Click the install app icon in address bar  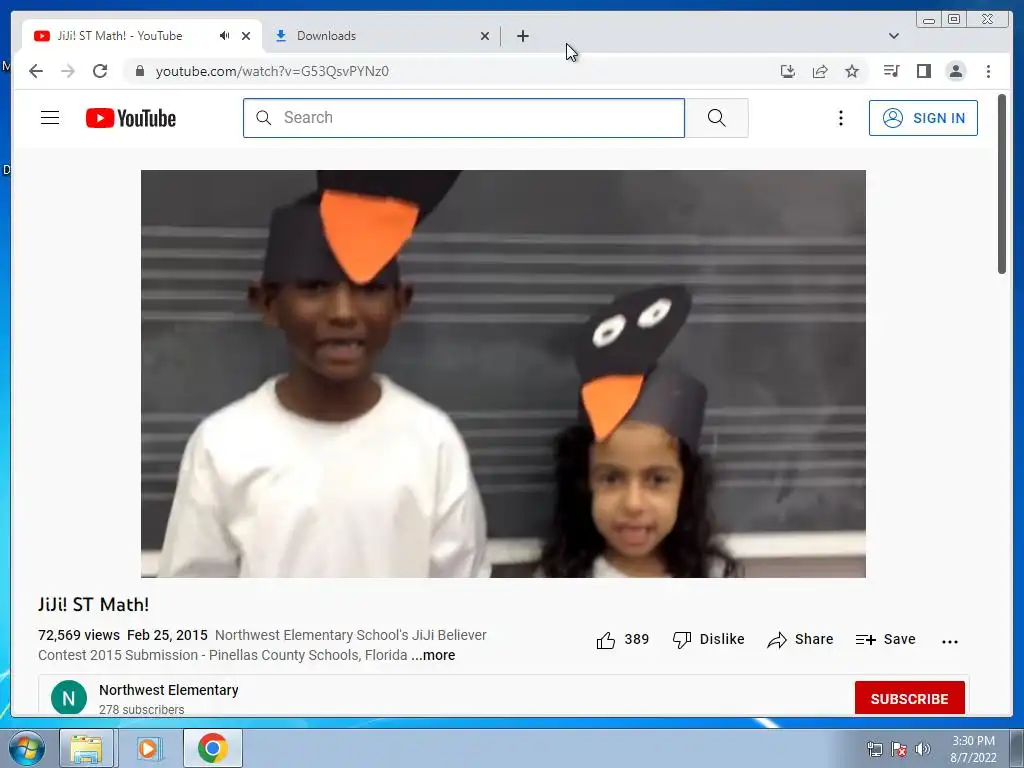[788, 71]
